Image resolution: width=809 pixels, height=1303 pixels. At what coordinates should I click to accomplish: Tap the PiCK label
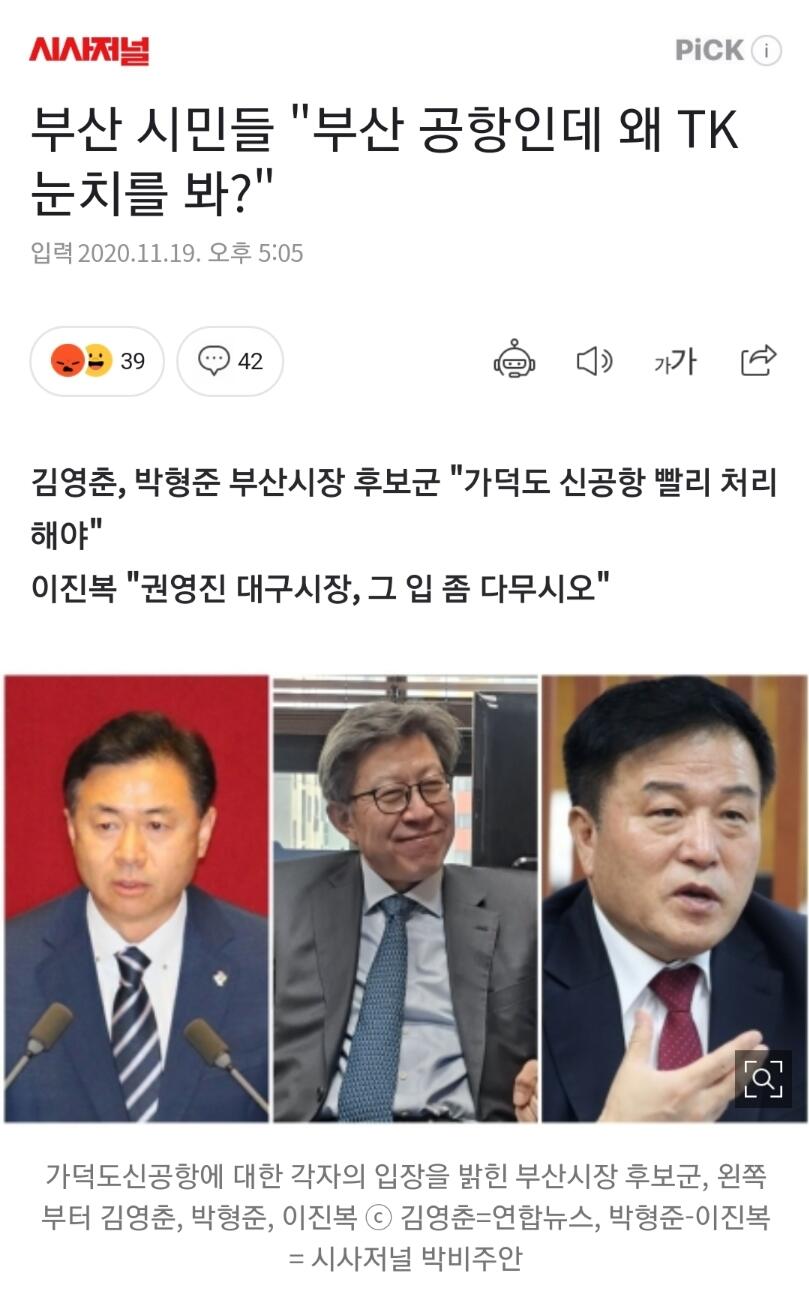coord(709,50)
